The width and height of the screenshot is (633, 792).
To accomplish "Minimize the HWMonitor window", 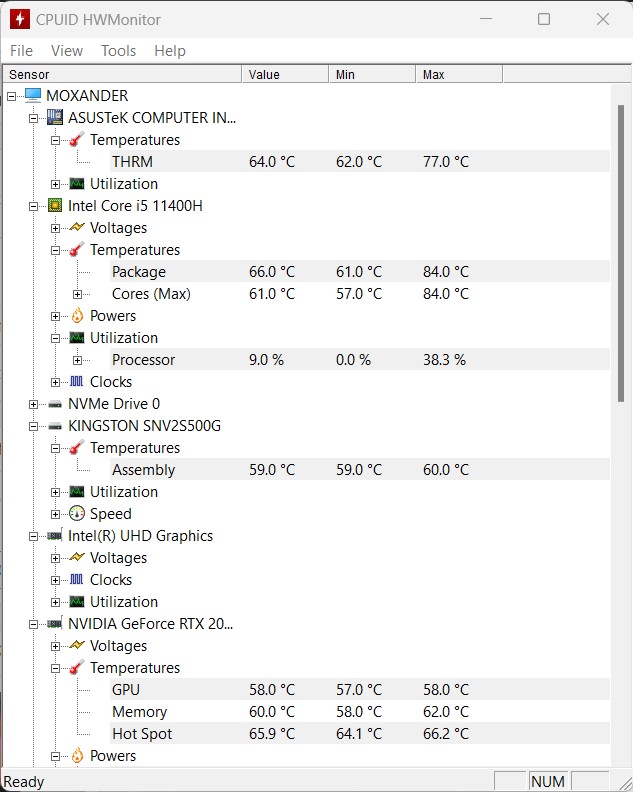I will 486,19.
